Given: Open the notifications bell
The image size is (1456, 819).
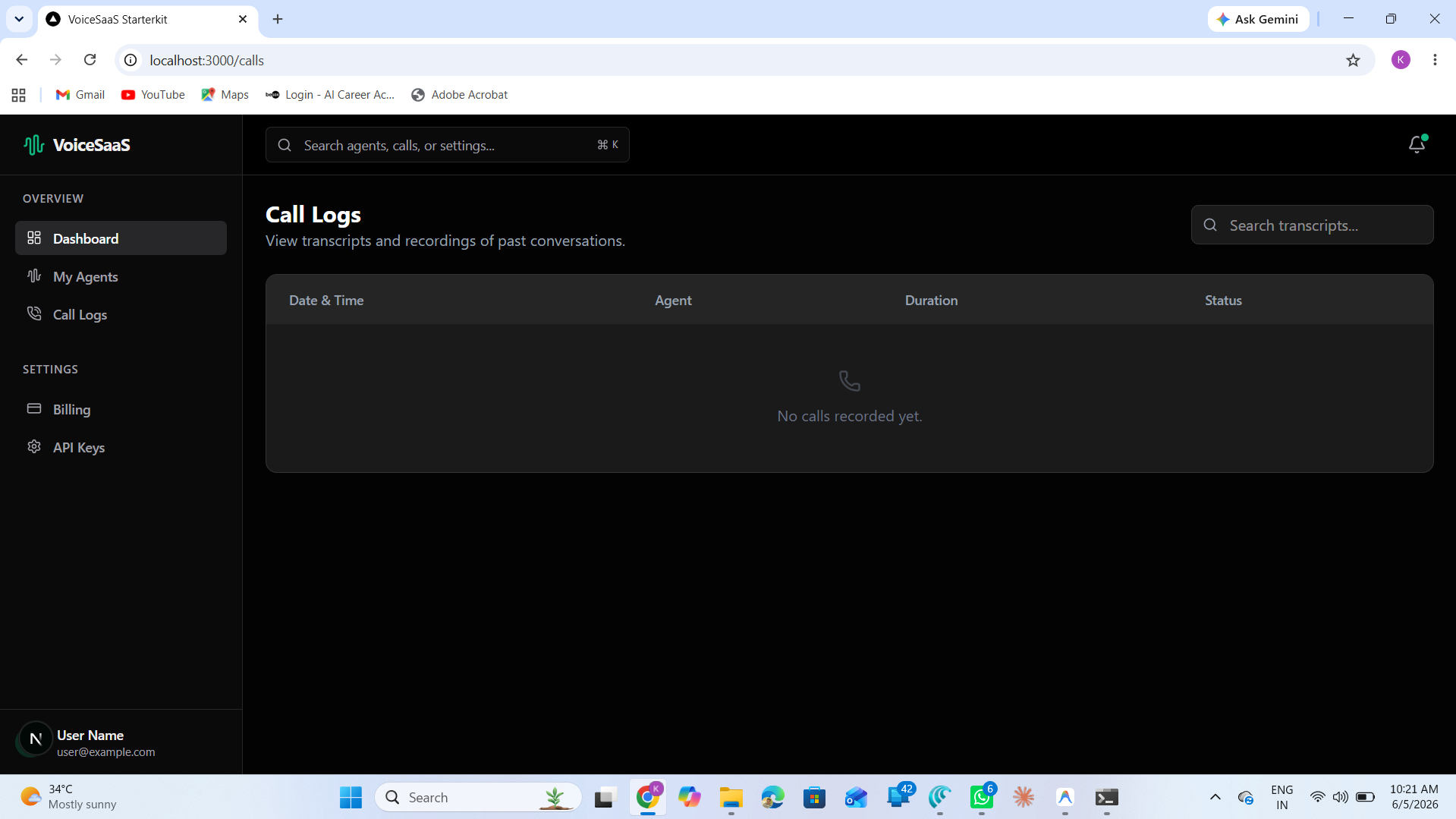Looking at the screenshot, I should [1417, 144].
